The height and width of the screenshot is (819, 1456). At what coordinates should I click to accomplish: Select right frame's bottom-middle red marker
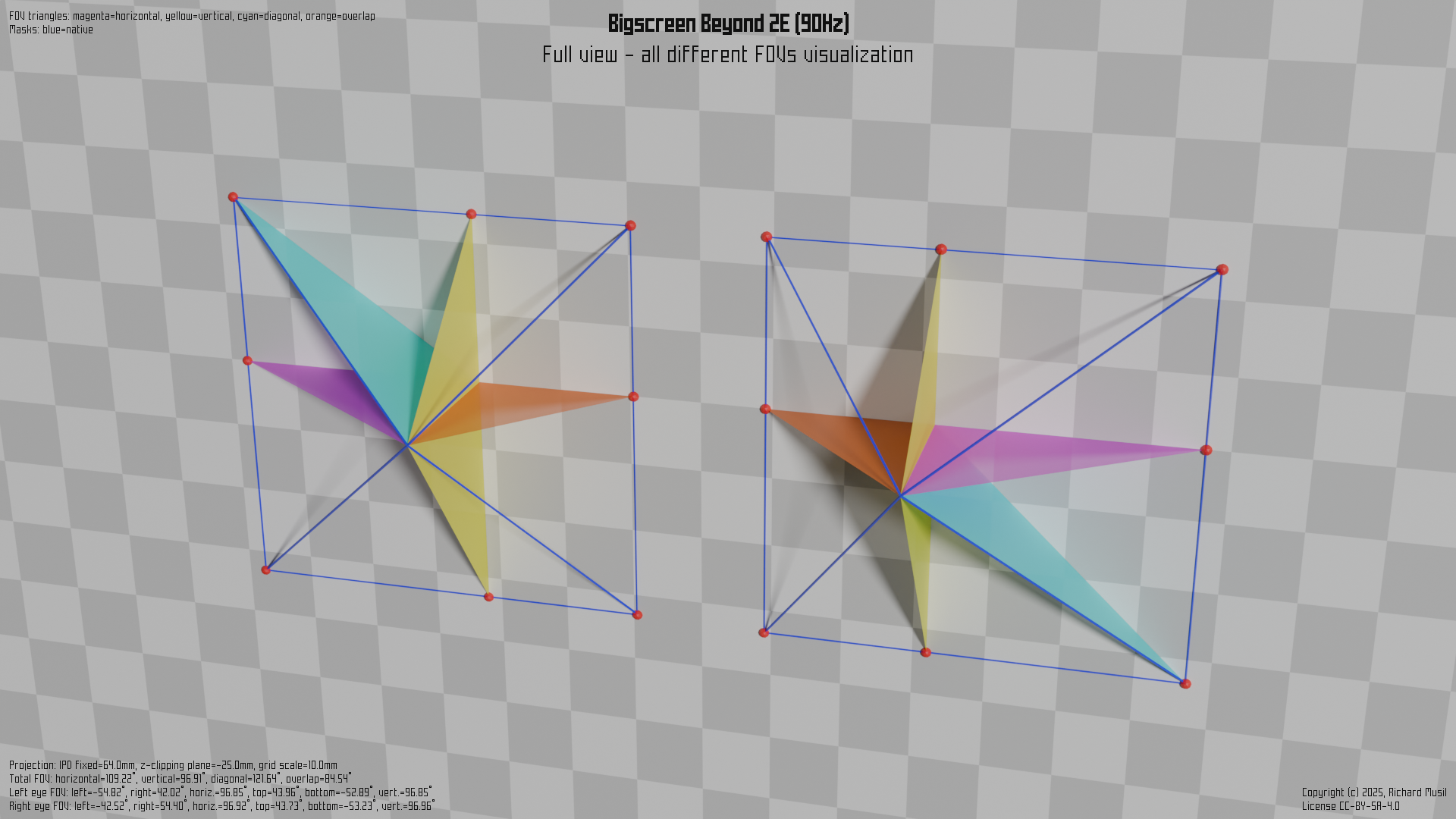(925, 652)
